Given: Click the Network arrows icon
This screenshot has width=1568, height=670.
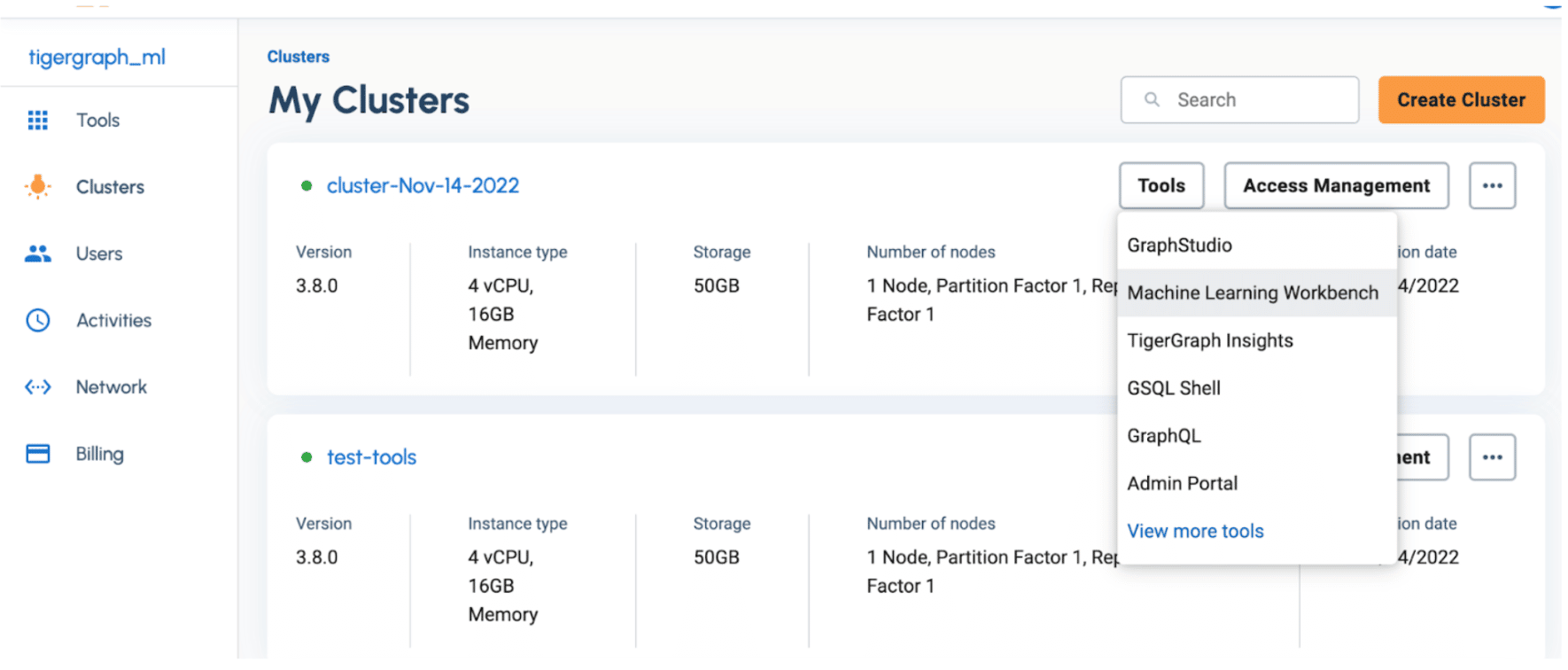Looking at the screenshot, I should pyautogui.click(x=37, y=387).
